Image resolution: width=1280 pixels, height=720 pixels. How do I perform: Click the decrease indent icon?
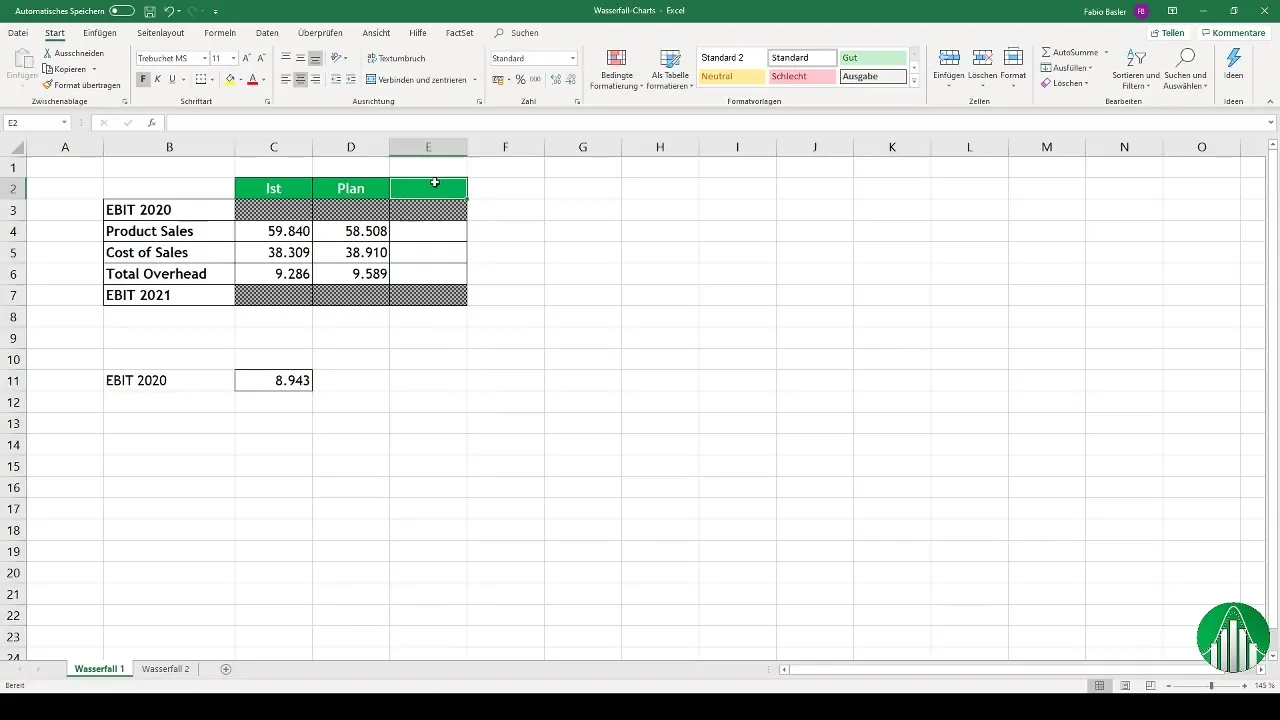(x=335, y=79)
